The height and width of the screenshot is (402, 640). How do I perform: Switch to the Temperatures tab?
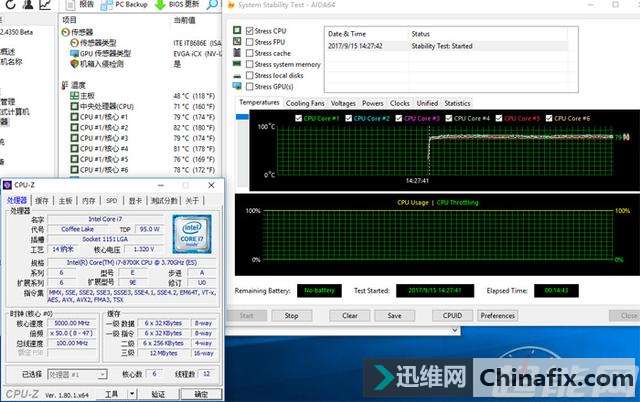(x=259, y=102)
